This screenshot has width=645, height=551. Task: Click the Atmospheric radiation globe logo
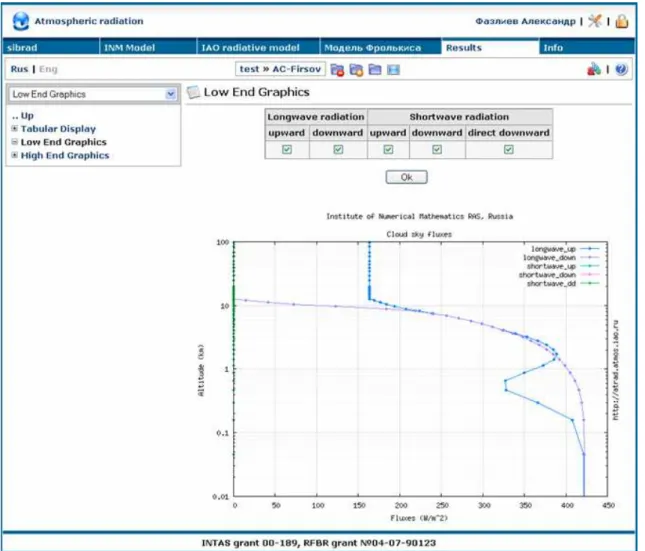coord(21,21)
